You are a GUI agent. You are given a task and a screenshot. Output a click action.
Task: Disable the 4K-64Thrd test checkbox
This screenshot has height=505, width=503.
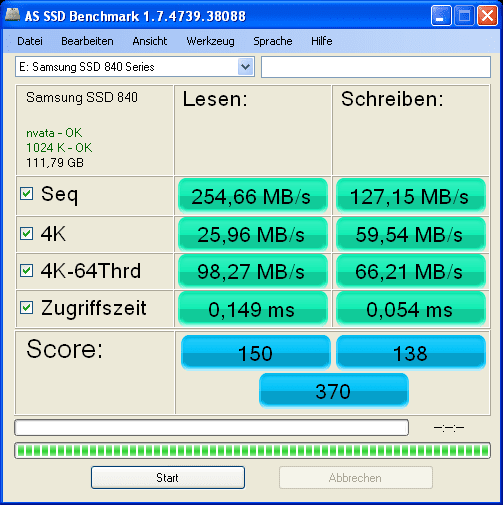point(26,271)
